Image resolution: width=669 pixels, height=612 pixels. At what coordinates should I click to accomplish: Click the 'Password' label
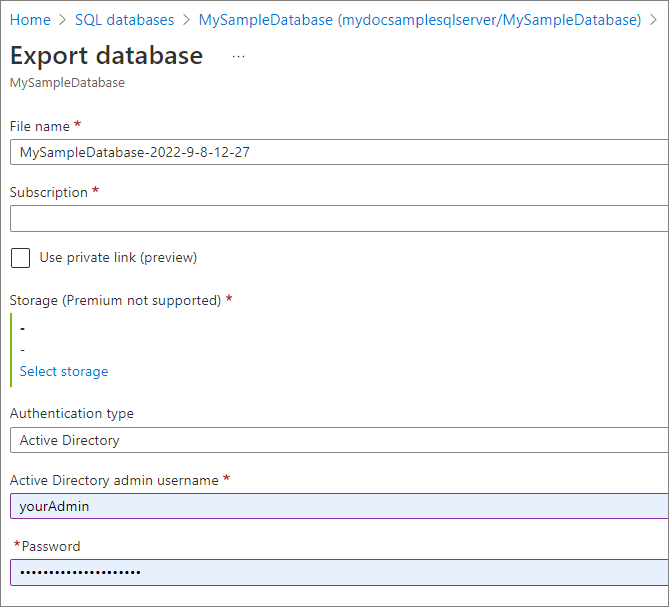(x=51, y=546)
